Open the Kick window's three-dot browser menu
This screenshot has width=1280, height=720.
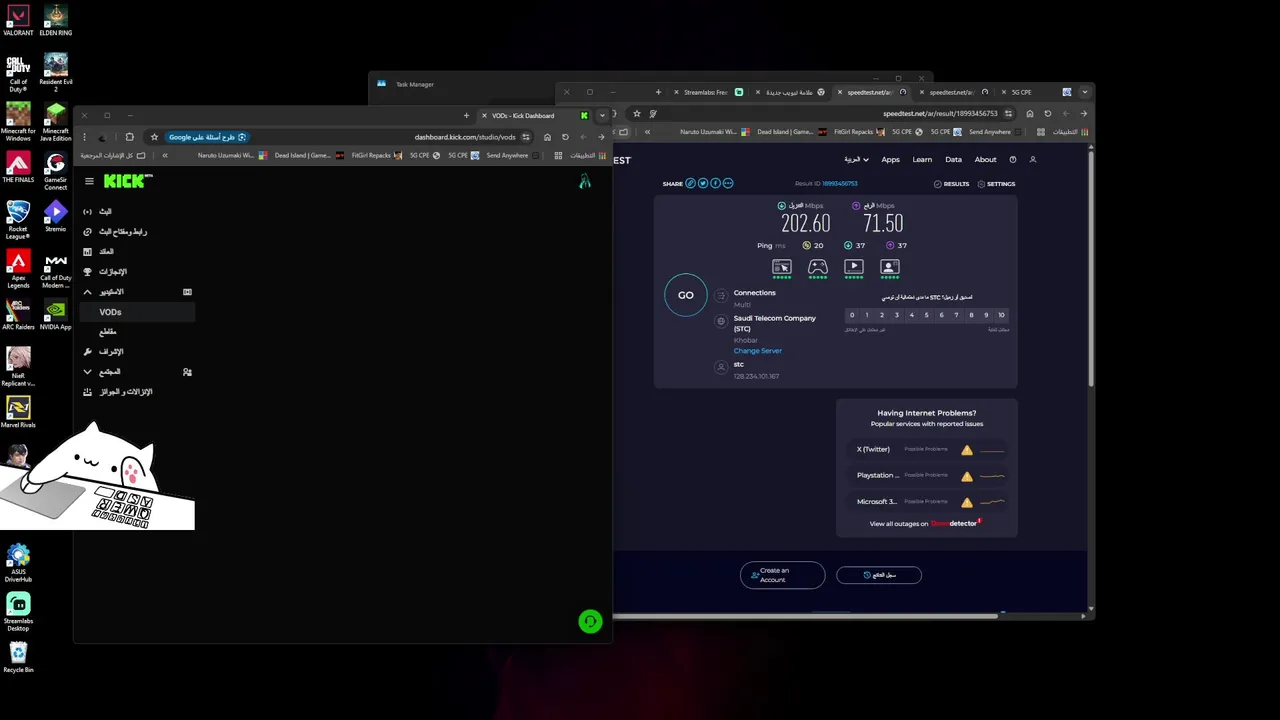(x=85, y=137)
